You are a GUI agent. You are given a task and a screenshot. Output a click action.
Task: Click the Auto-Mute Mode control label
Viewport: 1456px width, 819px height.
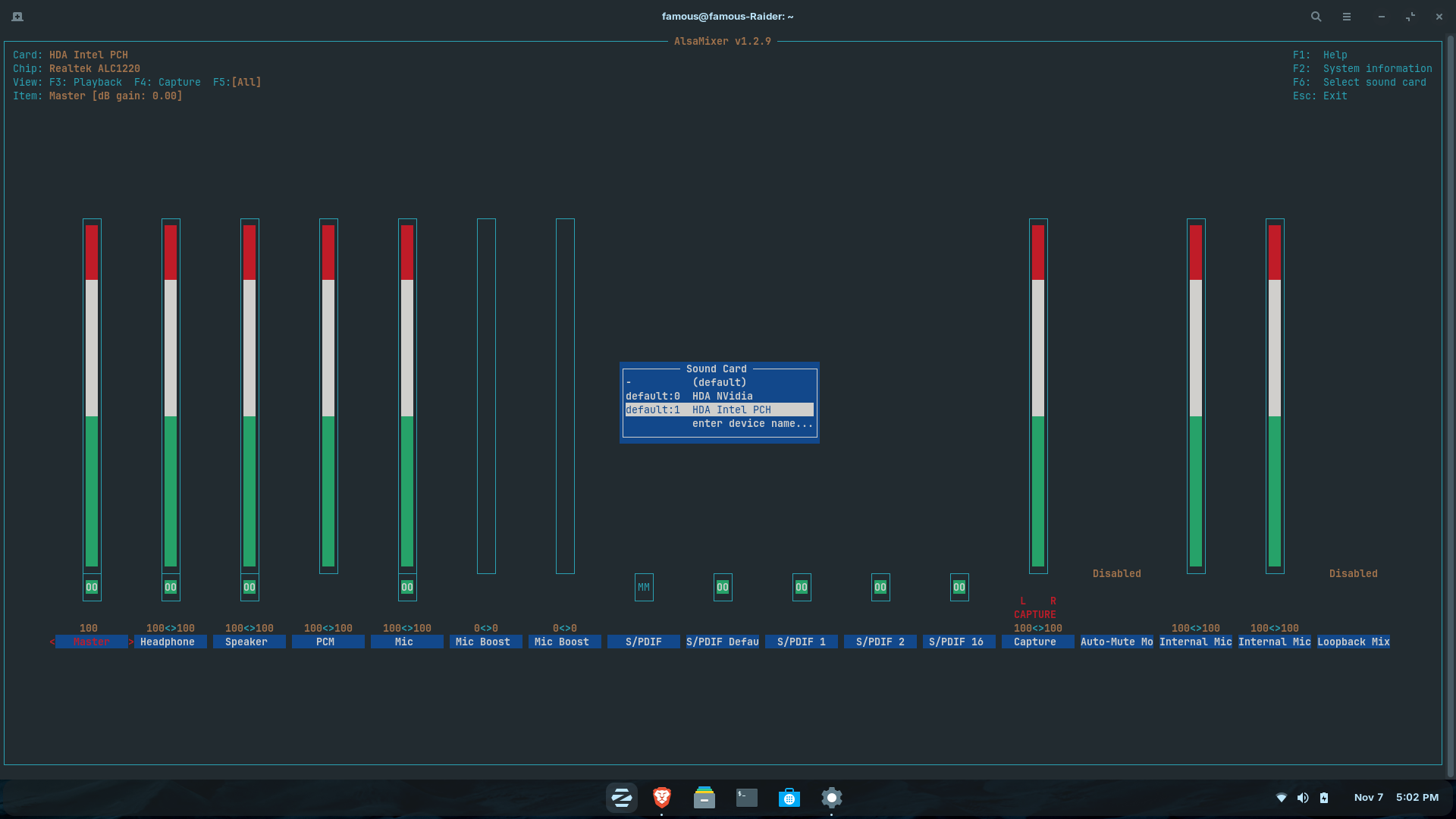click(x=1116, y=642)
